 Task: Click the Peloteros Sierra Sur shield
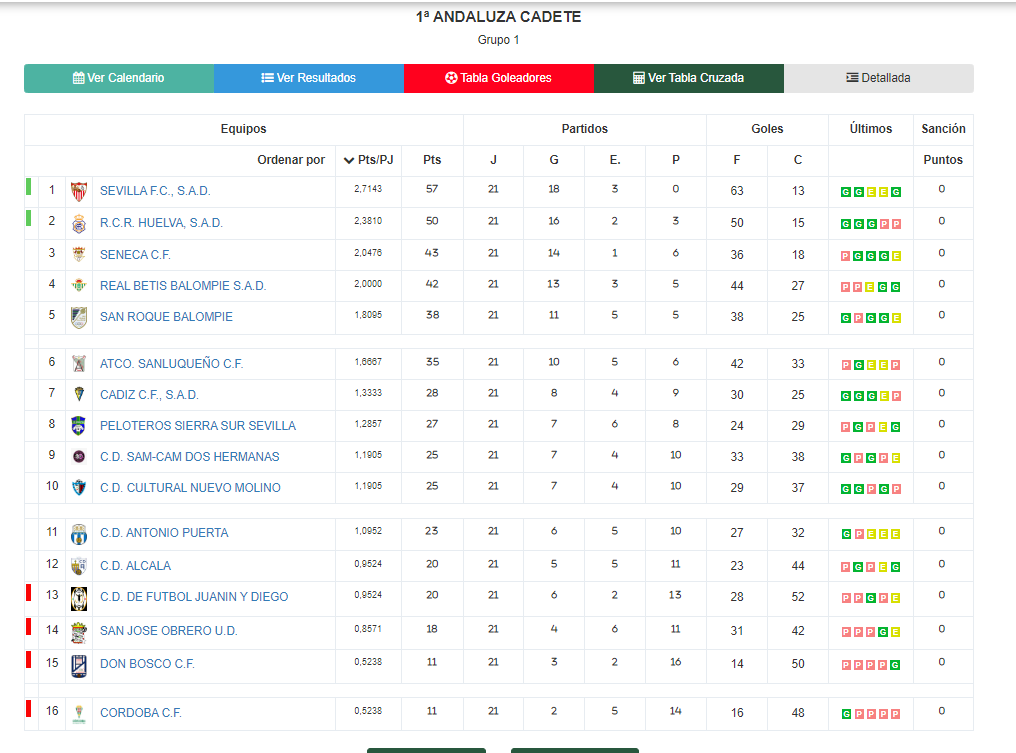point(79,426)
